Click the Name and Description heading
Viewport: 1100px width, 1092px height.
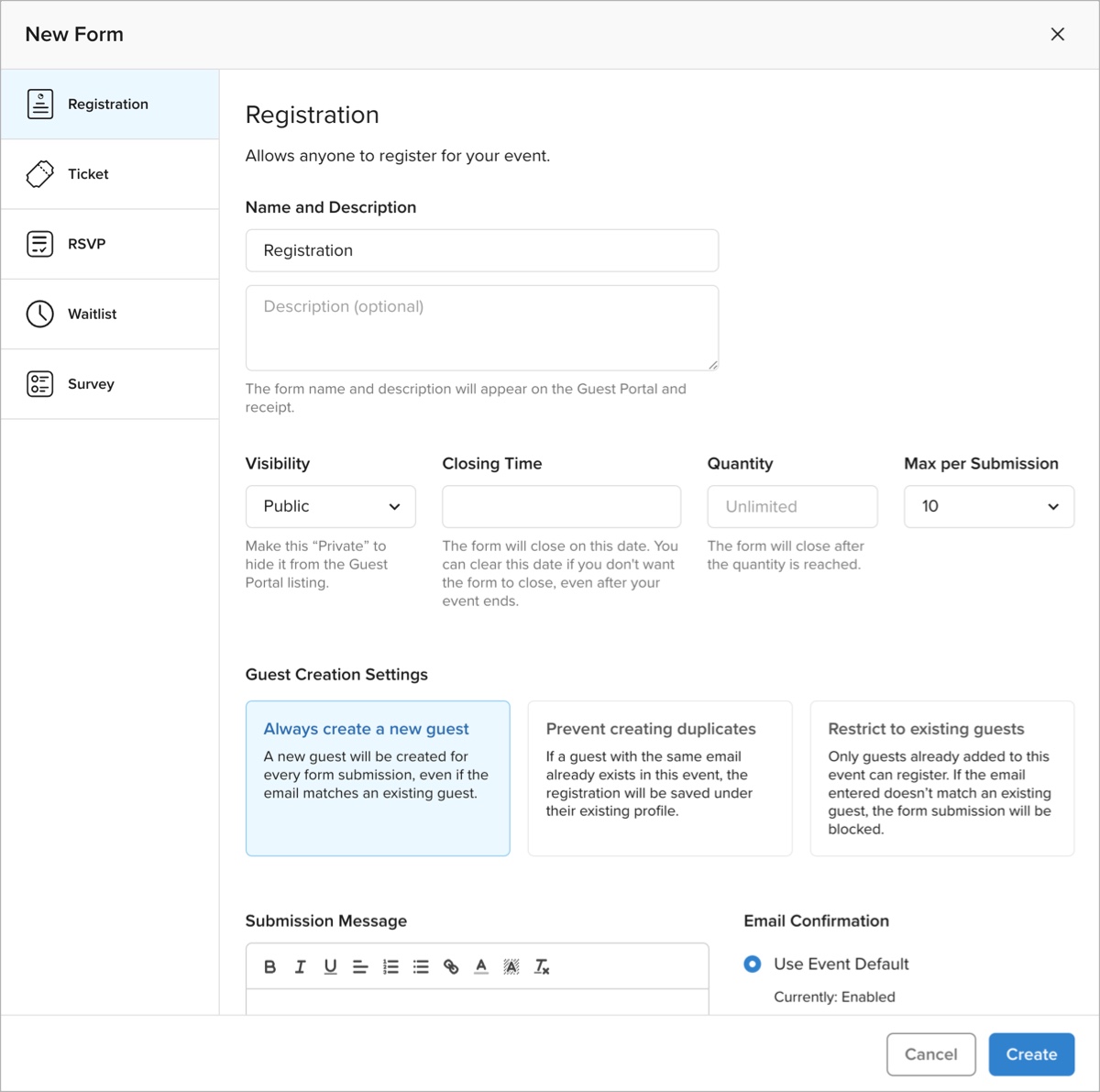tap(331, 207)
